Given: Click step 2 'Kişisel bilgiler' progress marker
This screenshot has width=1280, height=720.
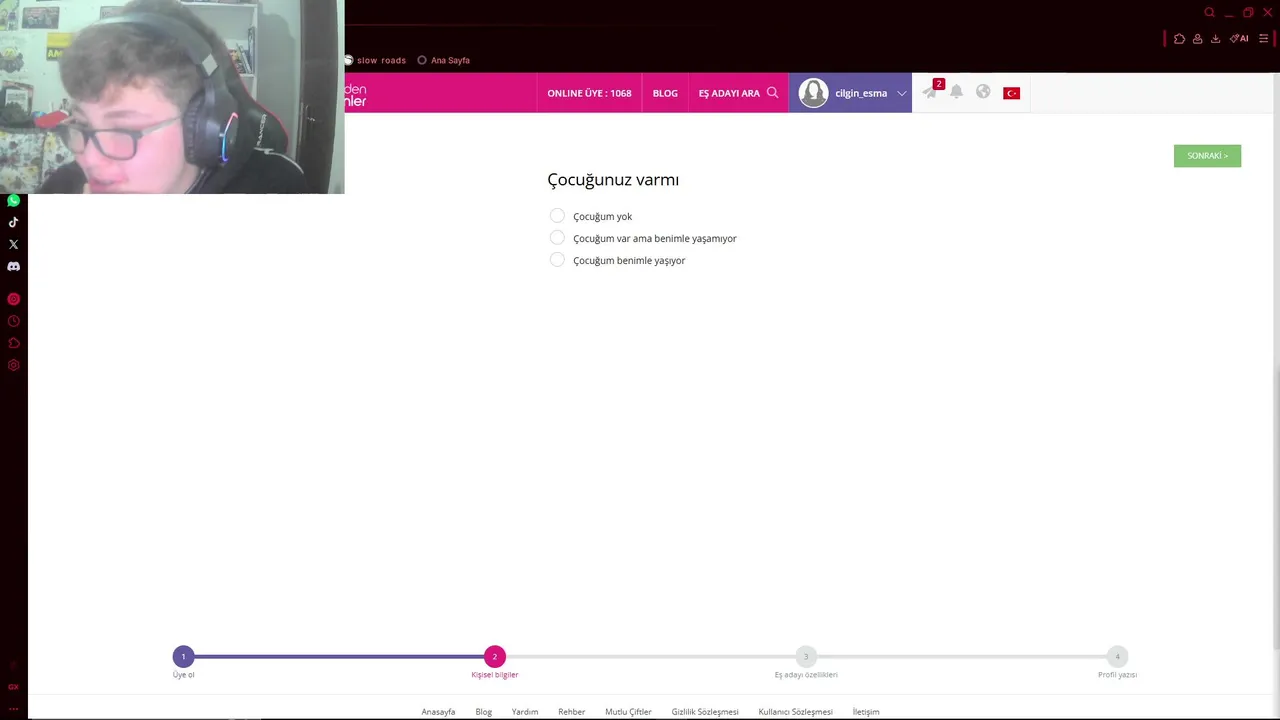Looking at the screenshot, I should (494, 657).
